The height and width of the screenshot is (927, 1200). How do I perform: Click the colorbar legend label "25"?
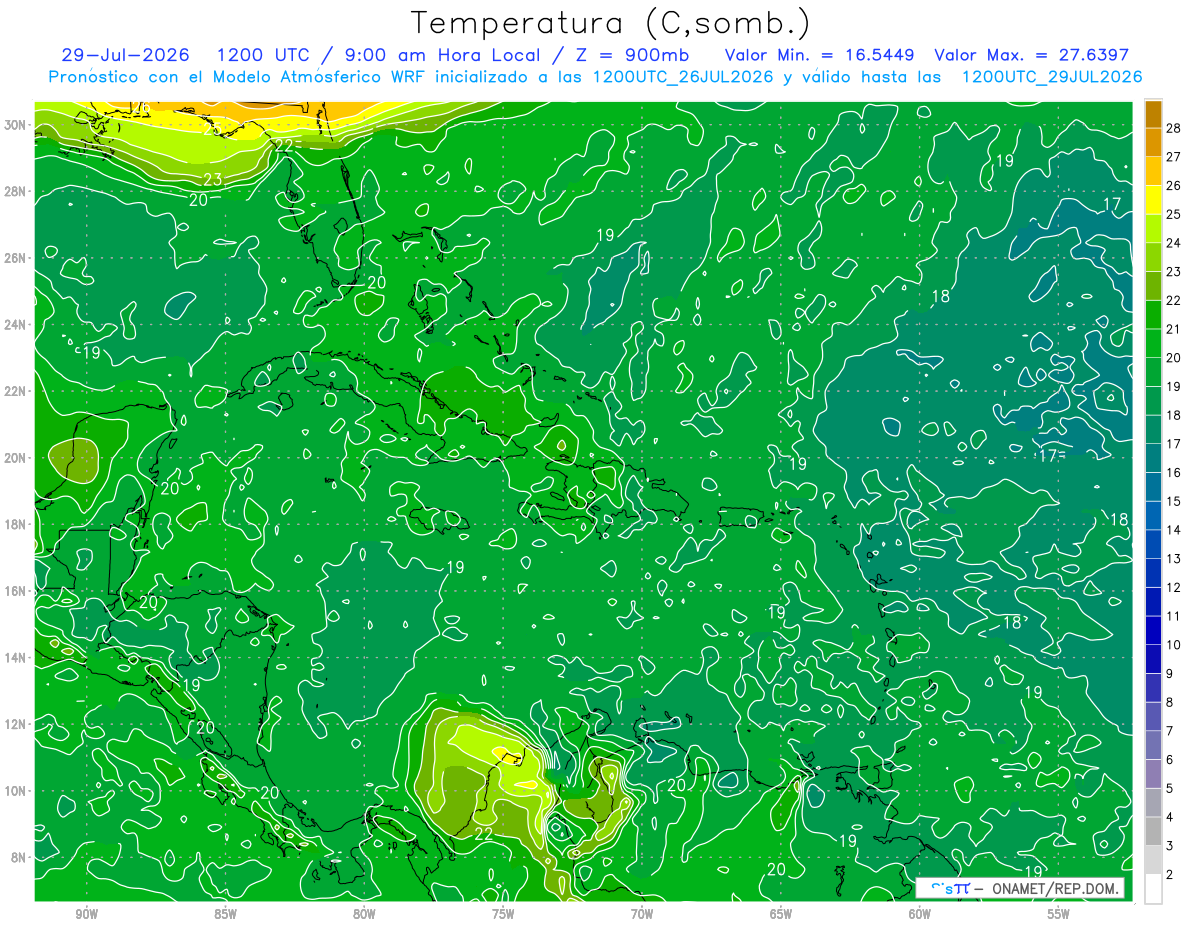(1174, 214)
